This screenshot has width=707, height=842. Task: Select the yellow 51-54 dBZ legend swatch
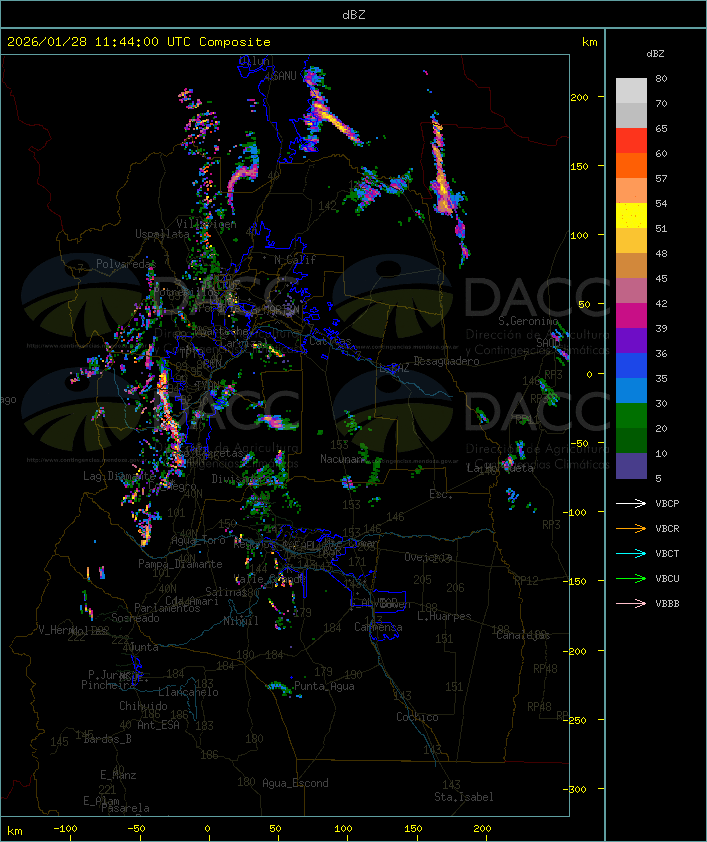pyautogui.click(x=631, y=216)
